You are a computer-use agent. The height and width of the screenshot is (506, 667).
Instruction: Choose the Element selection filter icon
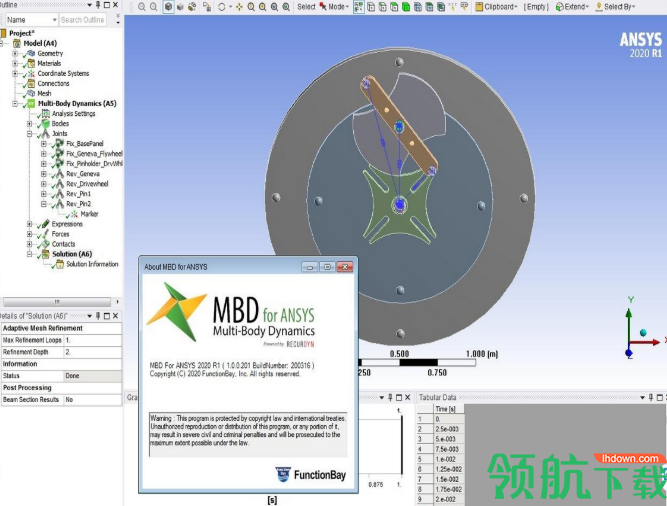tap(441, 7)
